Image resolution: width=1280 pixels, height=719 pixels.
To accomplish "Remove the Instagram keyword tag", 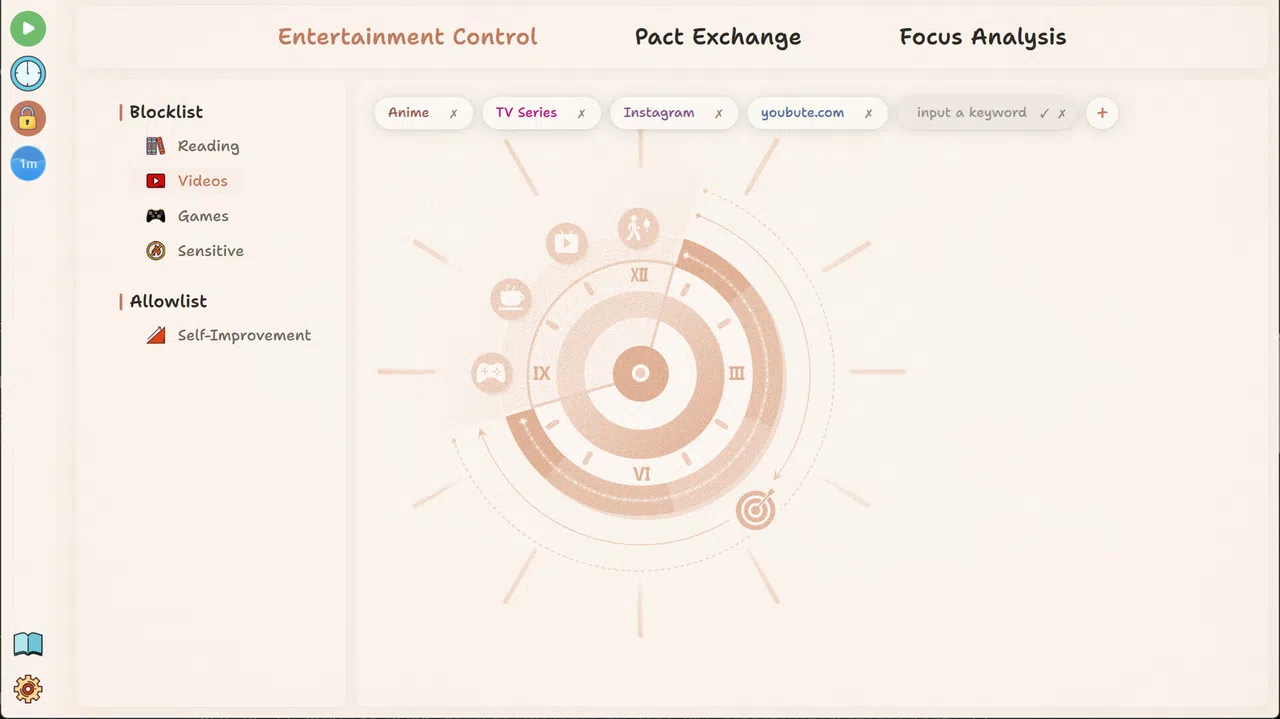I will (718, 114).
